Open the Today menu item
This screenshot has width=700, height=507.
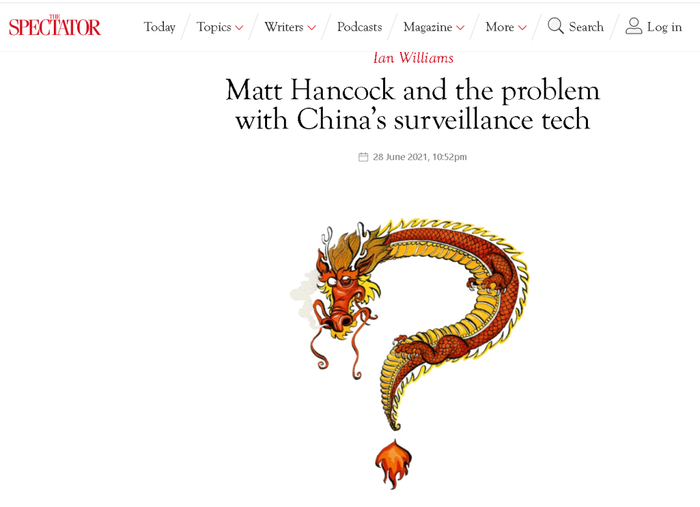click(x=159, y=27)
